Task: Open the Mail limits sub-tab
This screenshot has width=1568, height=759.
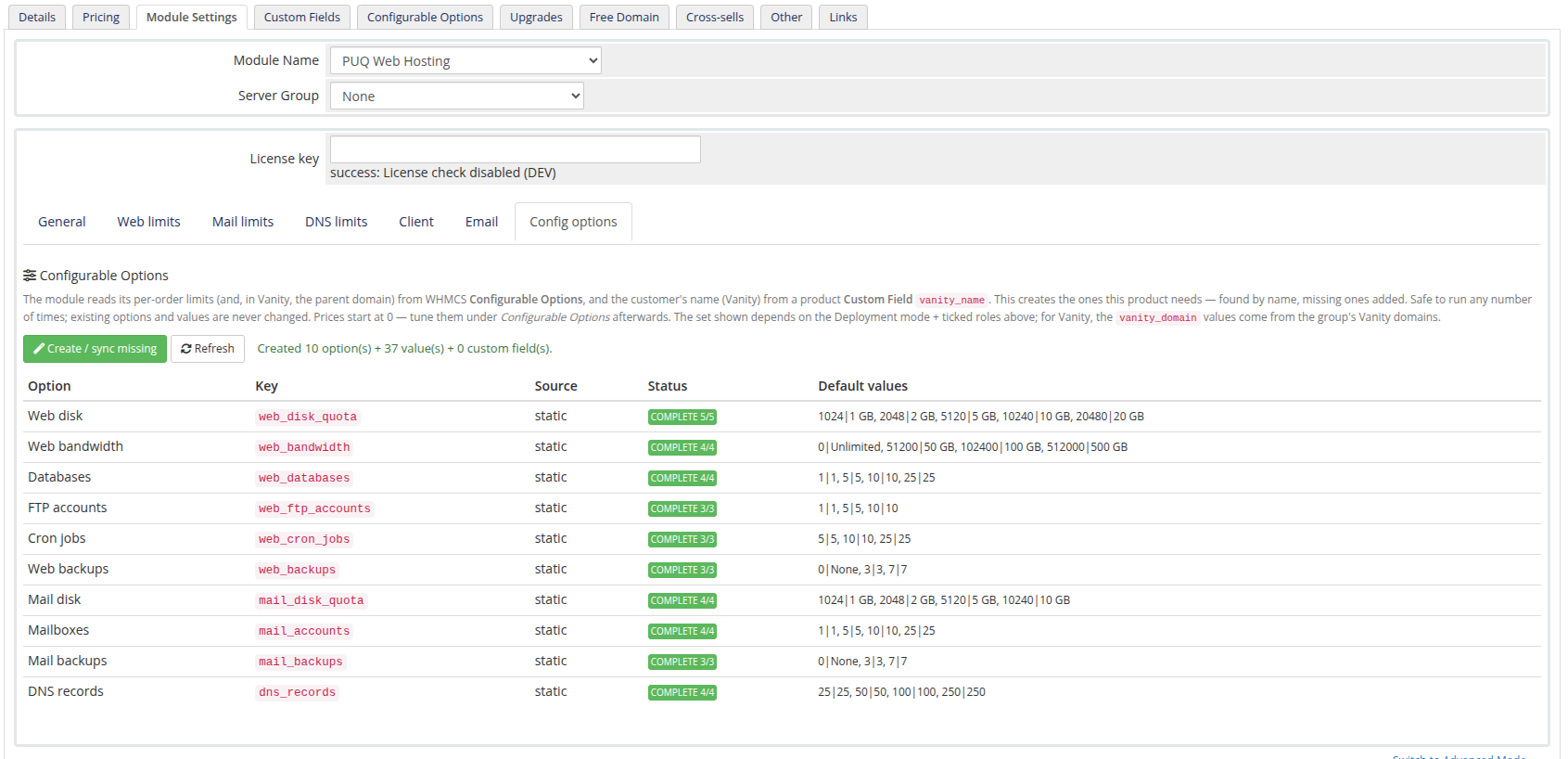Action: tap(243, 223)
